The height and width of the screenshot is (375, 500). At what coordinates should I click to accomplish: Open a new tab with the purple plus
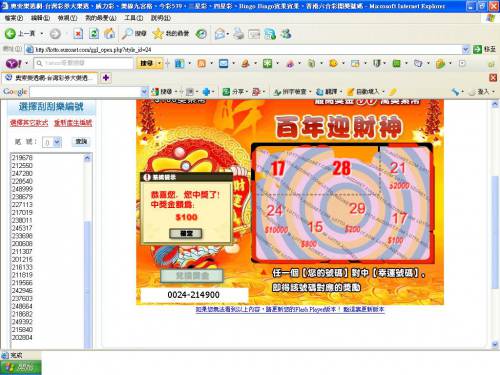coord(106,78)
